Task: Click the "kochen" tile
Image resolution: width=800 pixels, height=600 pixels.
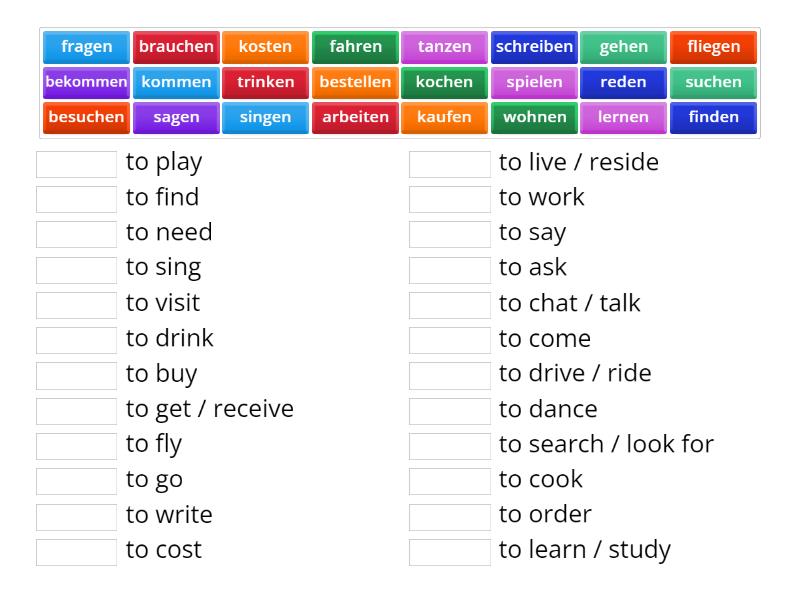Action: coord(445,82)
